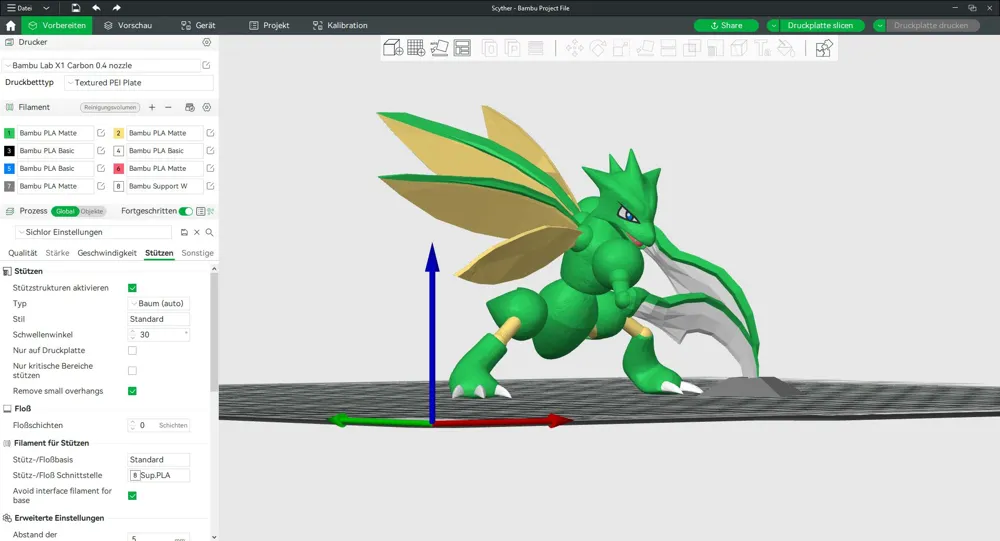
Task: Click the Reinigungsvolumen button
Action: coord(110,107)
